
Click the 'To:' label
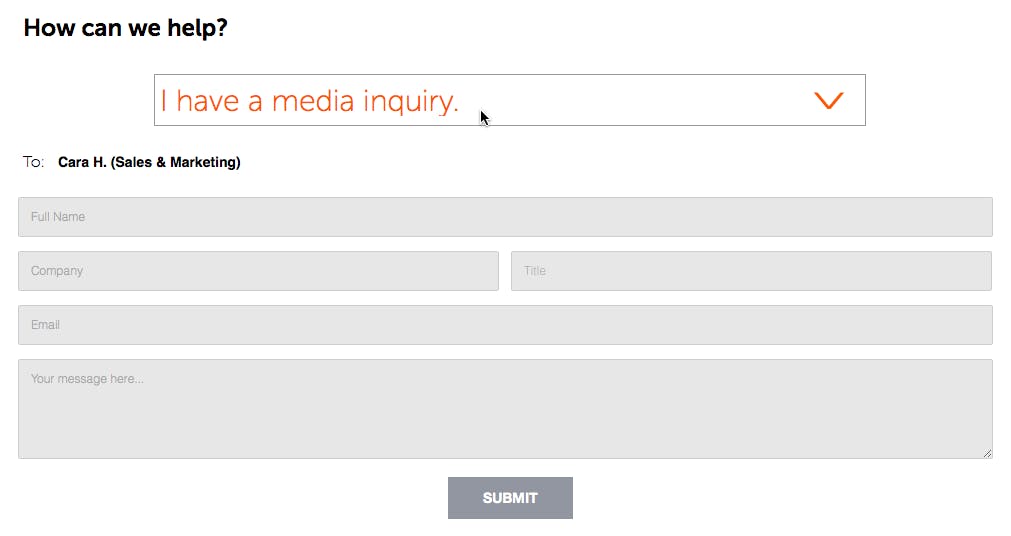click(x=34, y=162)
